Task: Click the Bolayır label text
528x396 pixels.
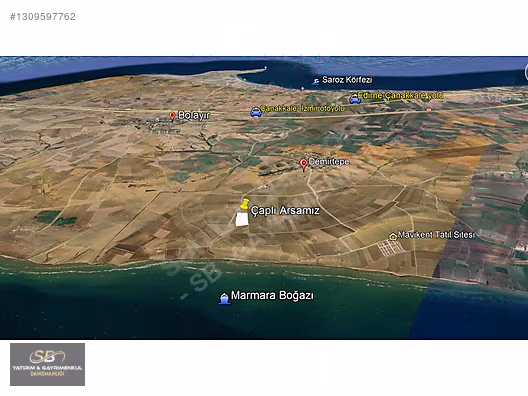Action: pos(194,116)
